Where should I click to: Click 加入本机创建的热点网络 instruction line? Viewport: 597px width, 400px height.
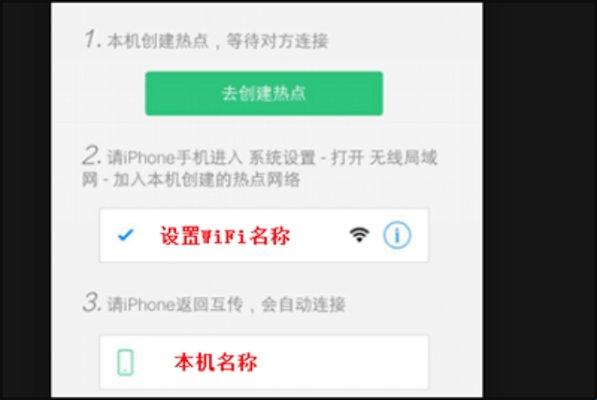coord(207,180)
